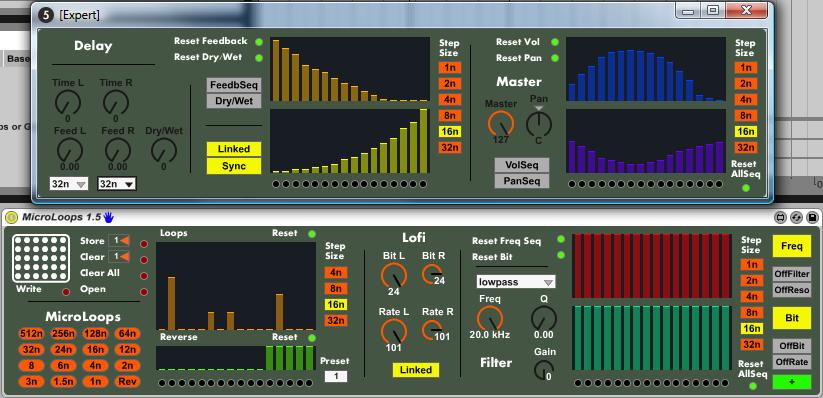
Task: Click the Reset AllSeq LED in Expert window
Action: point(746,188)
